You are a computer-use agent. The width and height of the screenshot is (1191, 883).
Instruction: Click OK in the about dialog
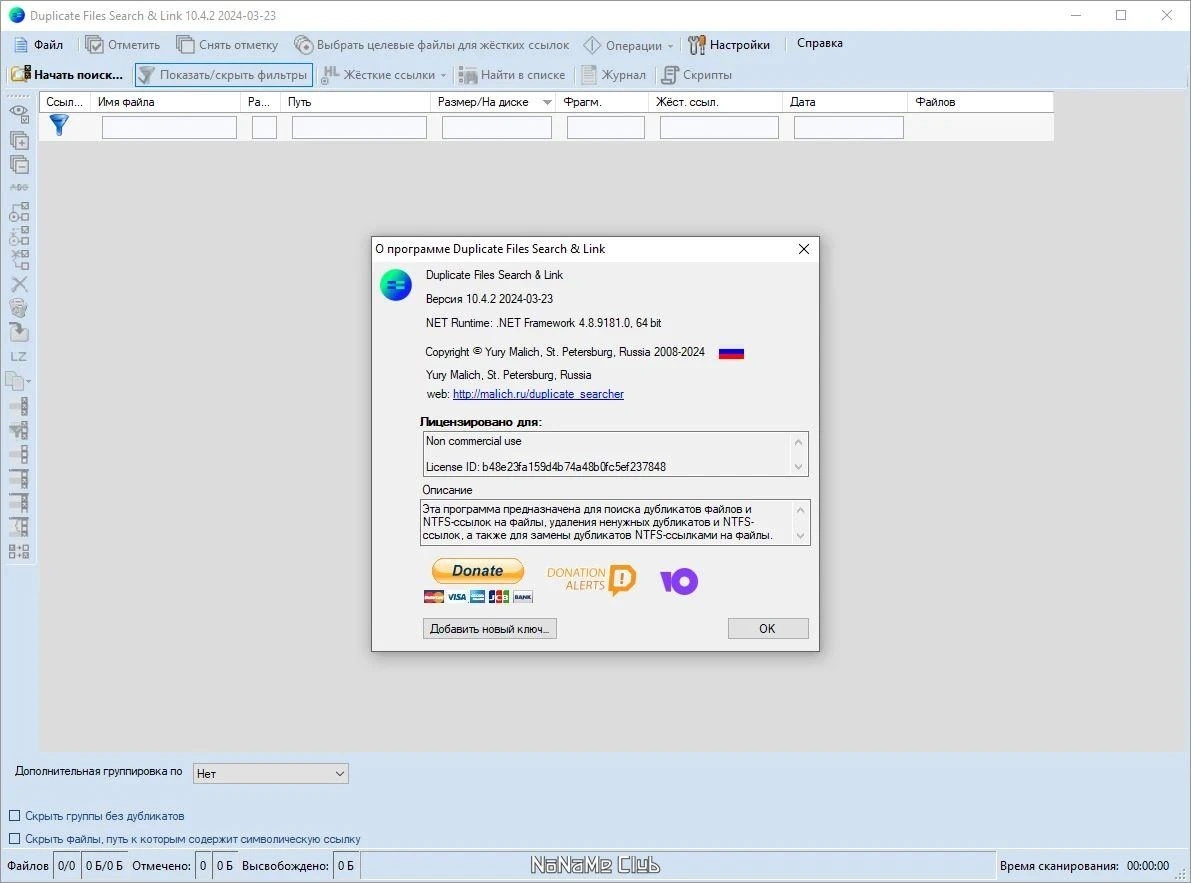tap(768, 629)
